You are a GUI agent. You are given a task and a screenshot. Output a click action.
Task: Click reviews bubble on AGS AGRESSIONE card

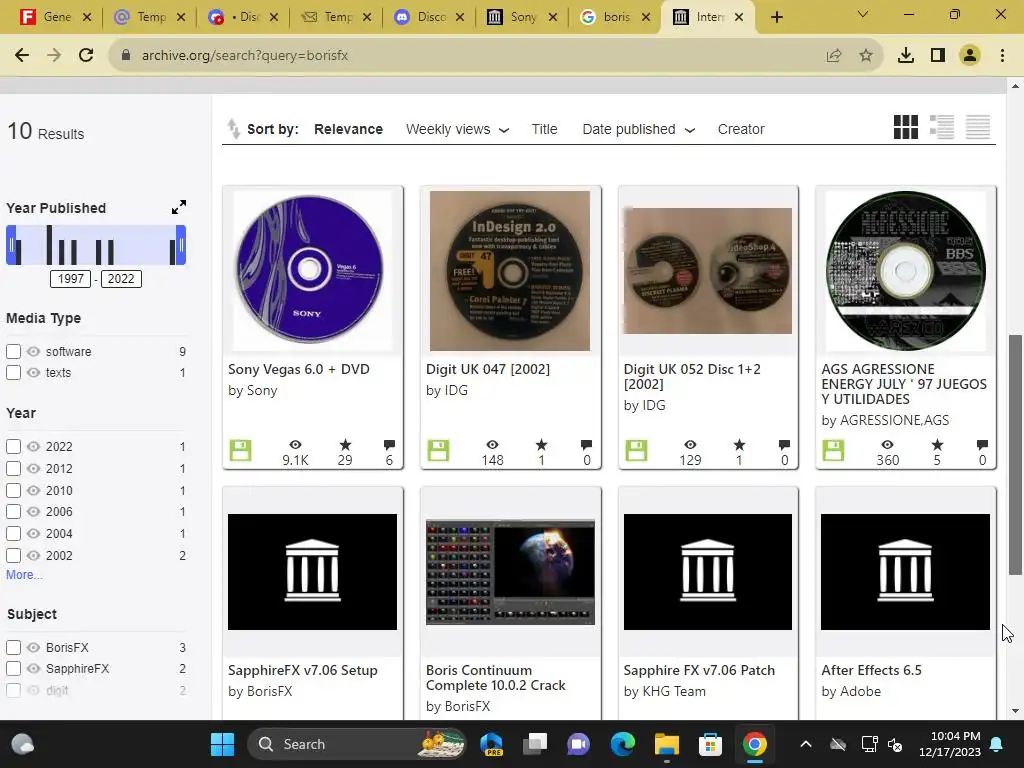pyautogui.click(x=982, y=445)
